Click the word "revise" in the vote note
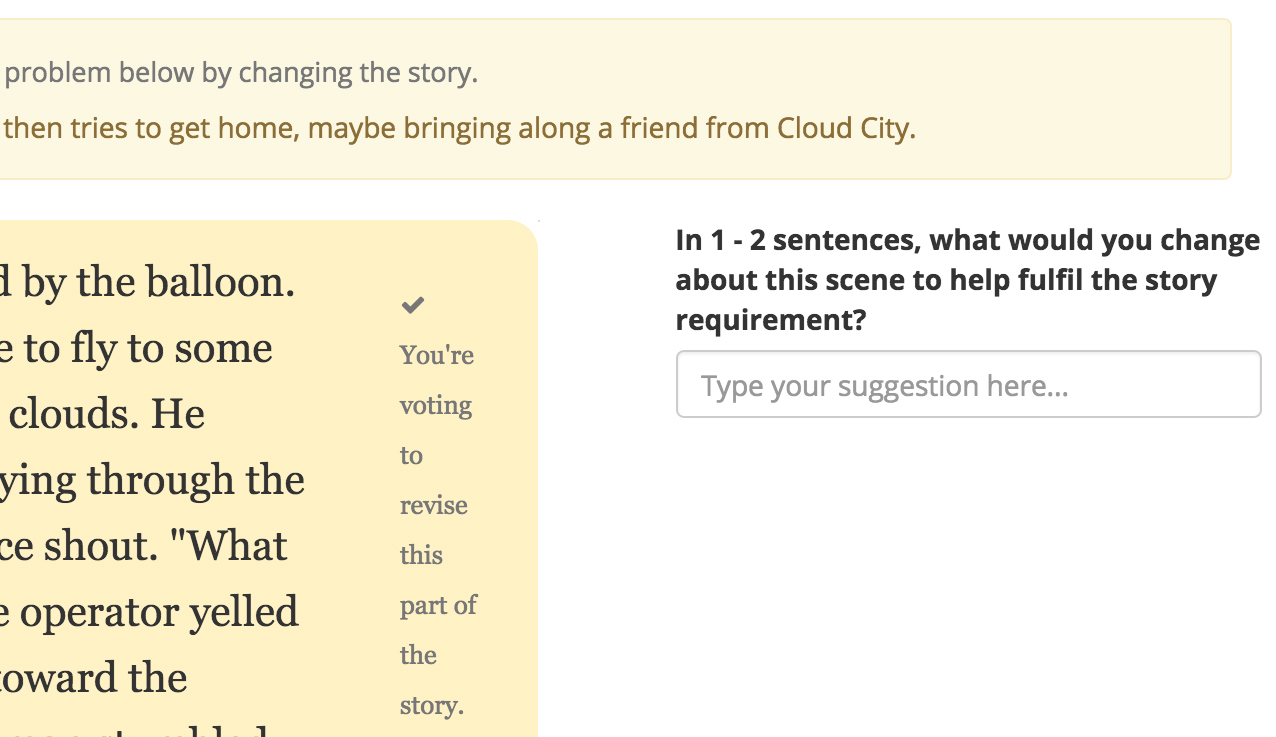 [x=433, y=505]
